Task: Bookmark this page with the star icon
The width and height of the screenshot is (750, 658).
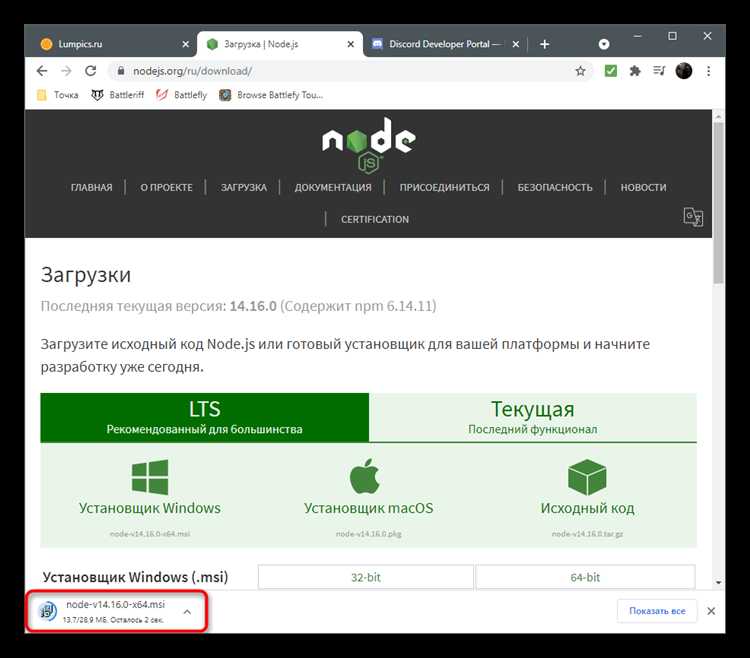Action: coord(580,71)
